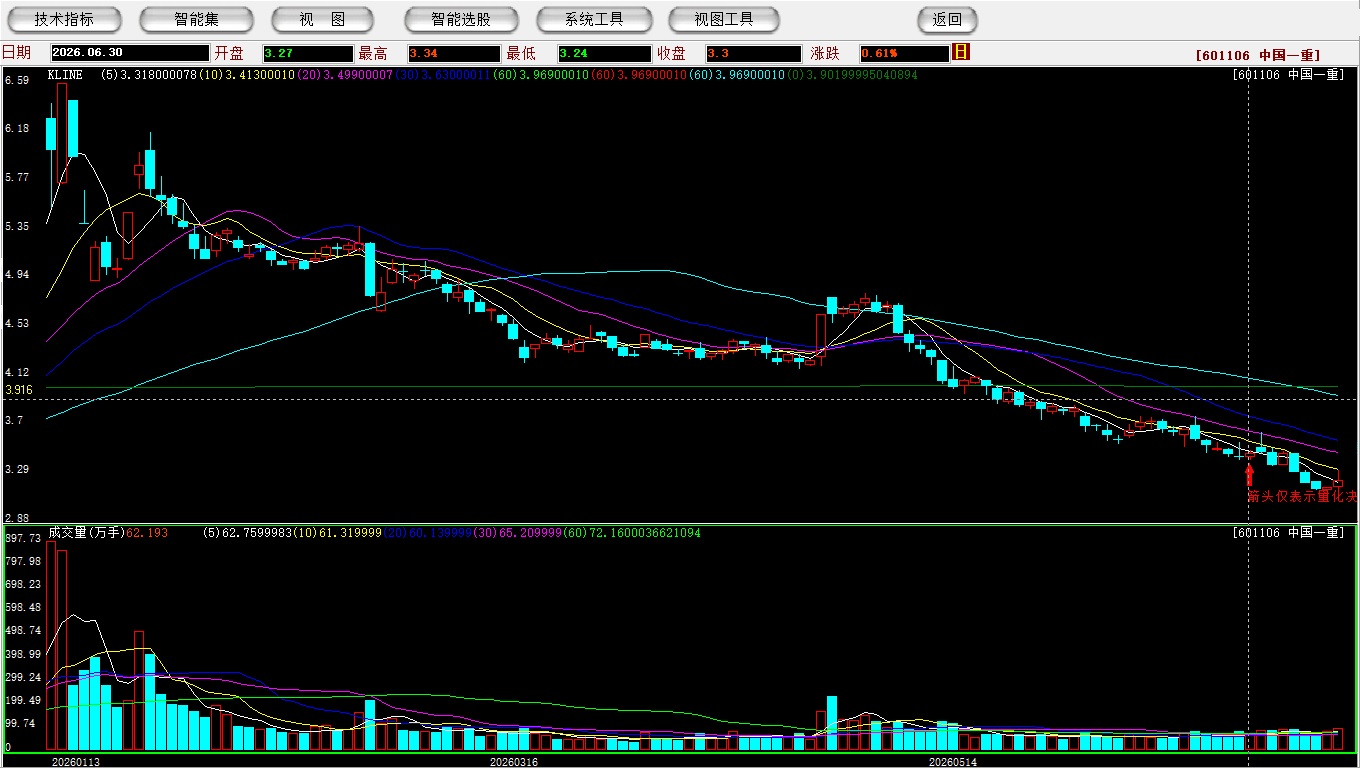Click the 返回 button
This screenshot has height=768, width=1360.
coord(947,19)
